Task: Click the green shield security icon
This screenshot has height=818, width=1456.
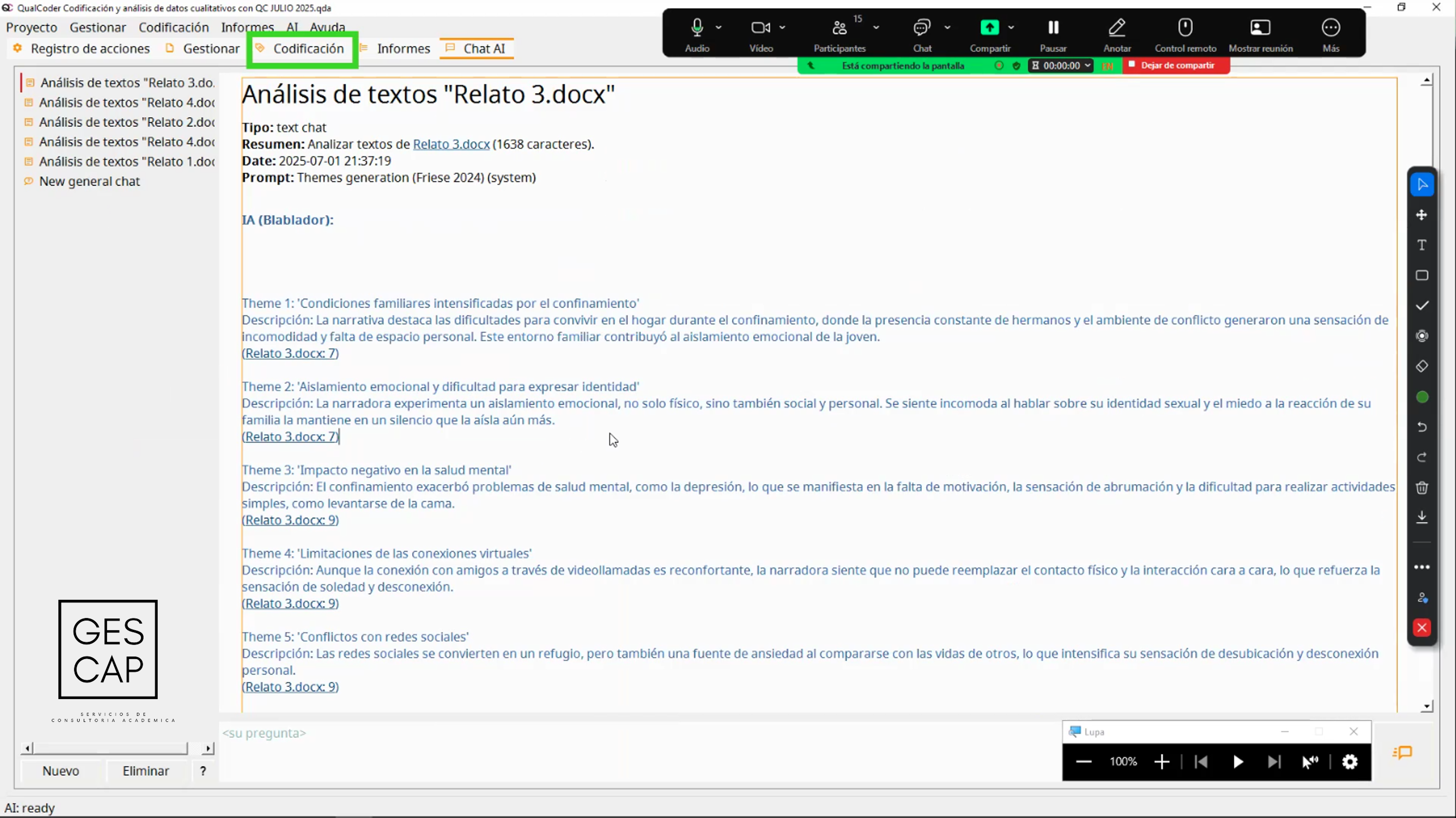Action: pyautogui.click(x=1016, y=65)
